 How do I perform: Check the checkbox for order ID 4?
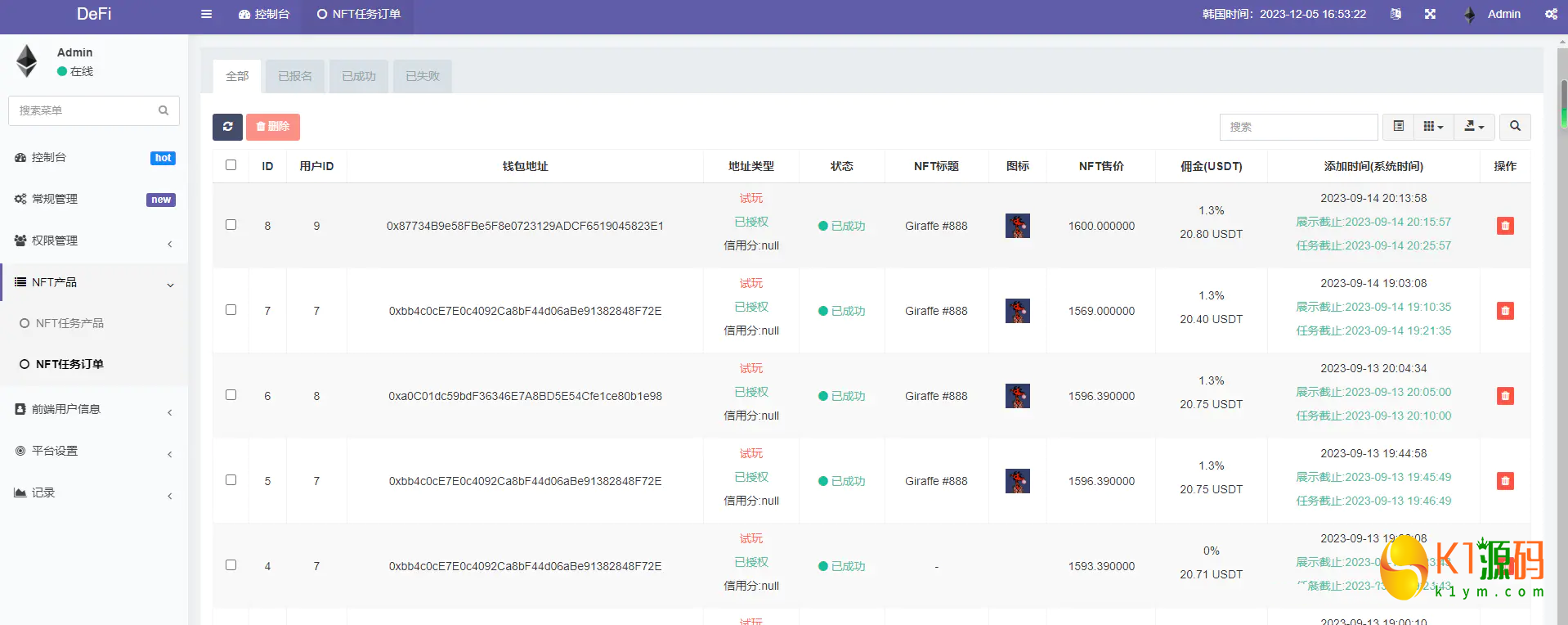click(231, 565)
